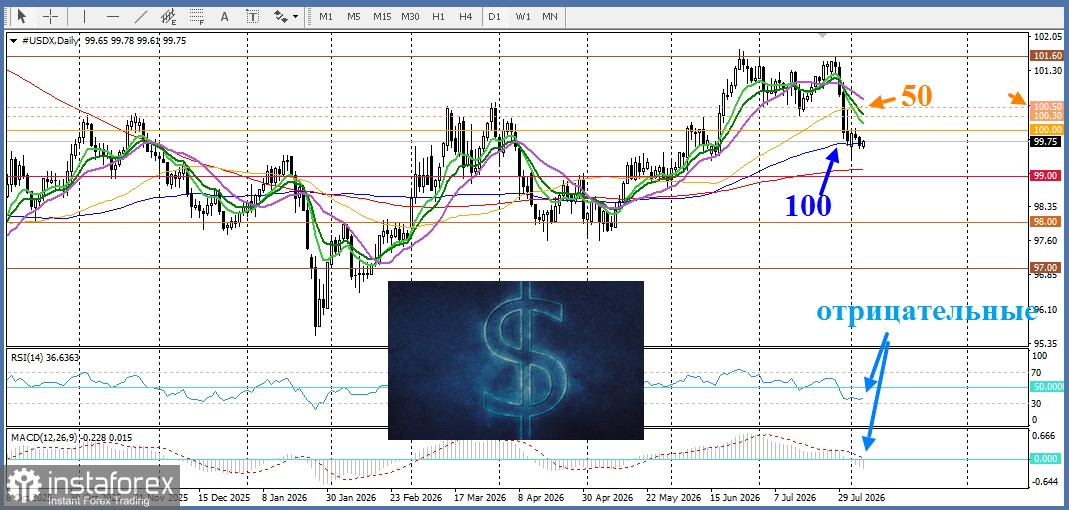Select the trendline drawing tool
Screen dimensions: 1069x510
point(141,16)
